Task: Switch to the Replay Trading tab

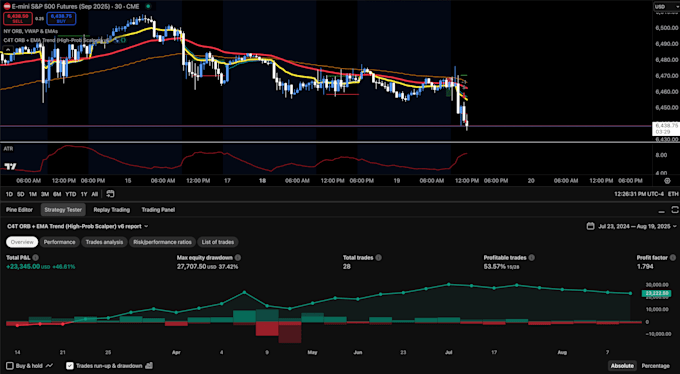Action: [111, 210]
